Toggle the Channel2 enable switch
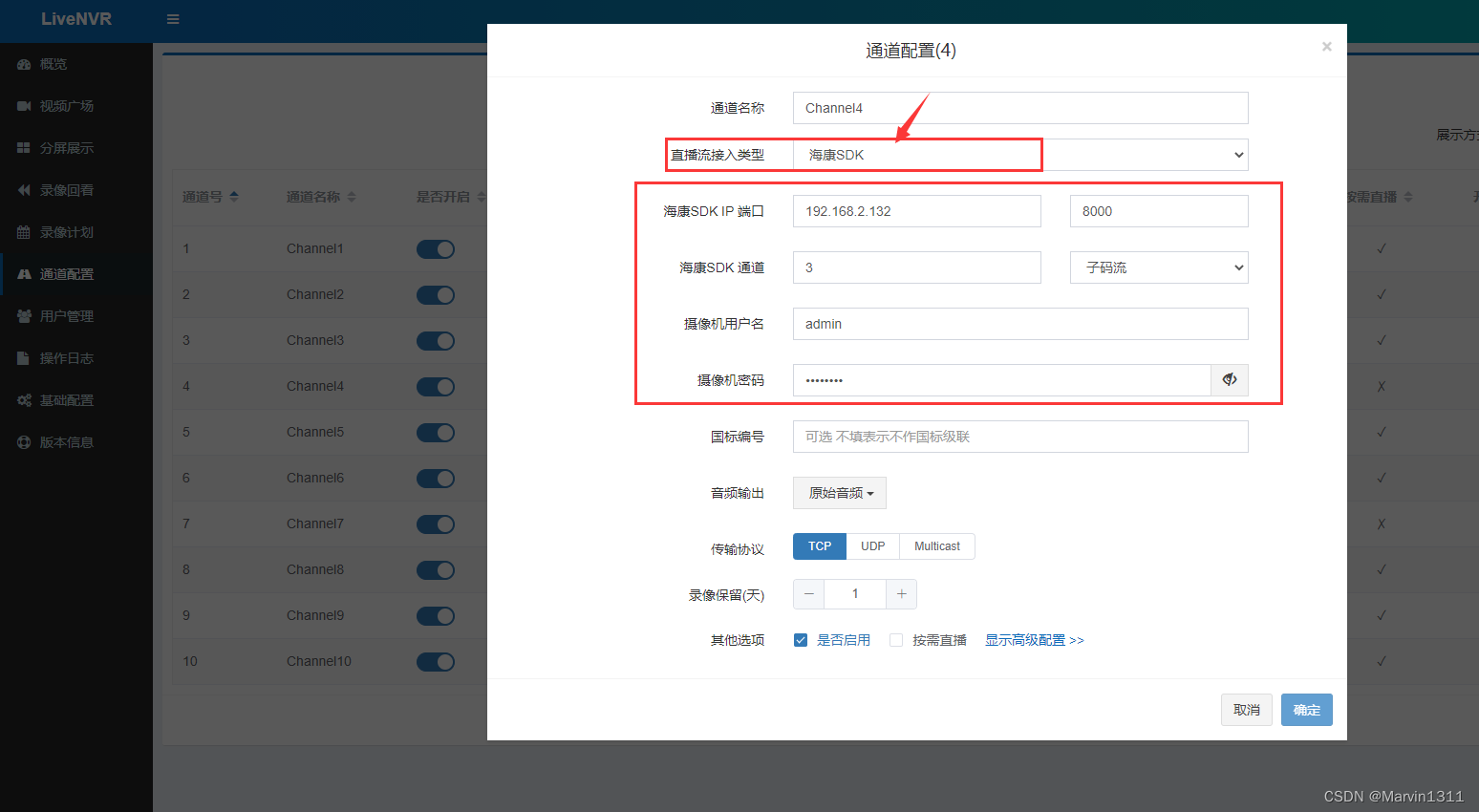Screen dimensions: 1479x812 tap(436, 295)
